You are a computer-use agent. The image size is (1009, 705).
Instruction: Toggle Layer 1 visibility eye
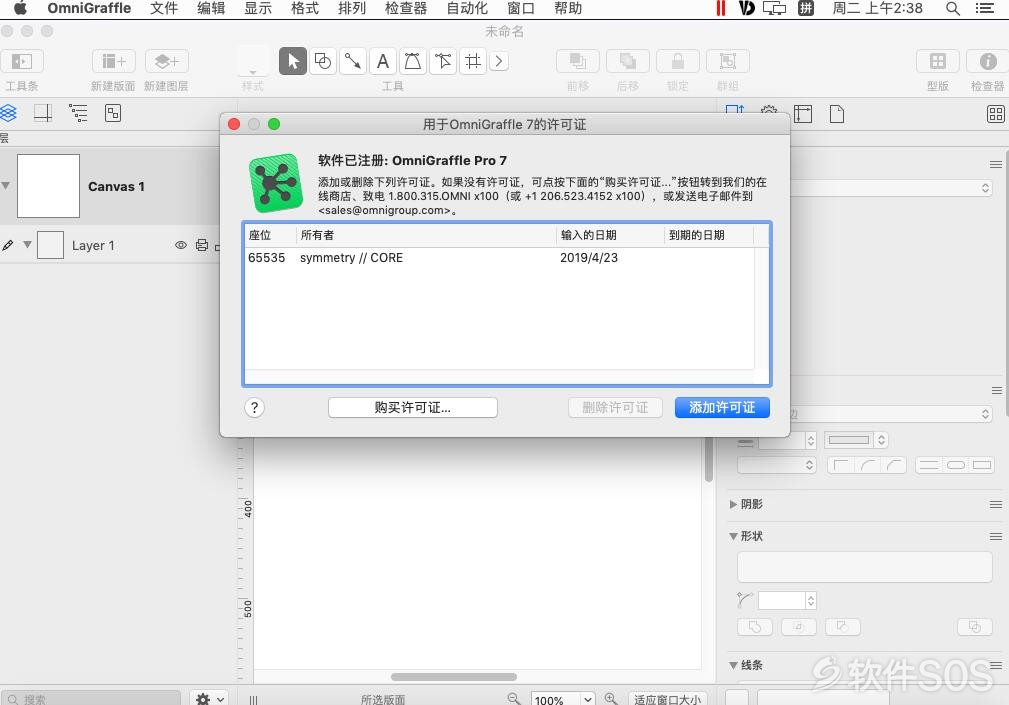181,245
